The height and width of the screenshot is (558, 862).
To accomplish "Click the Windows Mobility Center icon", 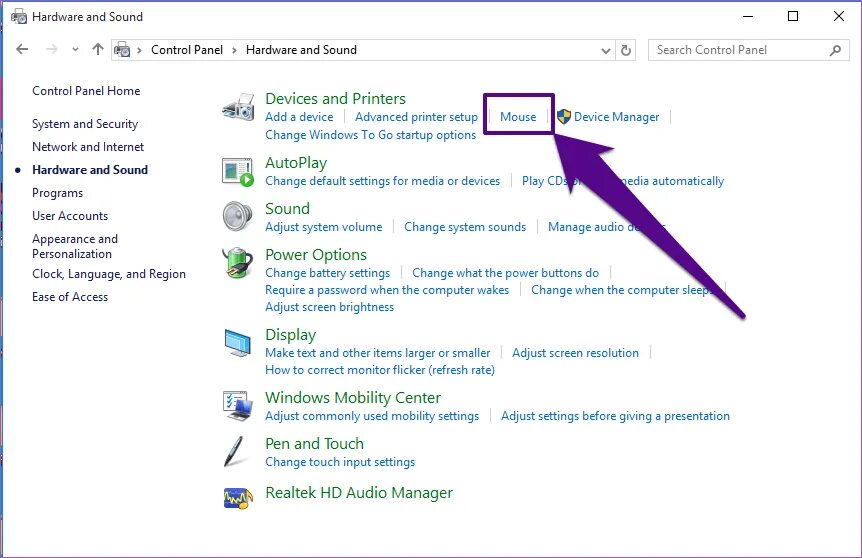I will pos(238,405).
